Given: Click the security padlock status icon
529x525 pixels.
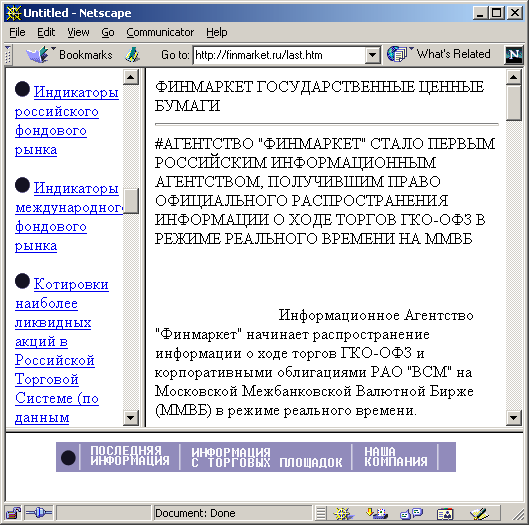Looking at the screenshot, I should [x=13, y=513].
